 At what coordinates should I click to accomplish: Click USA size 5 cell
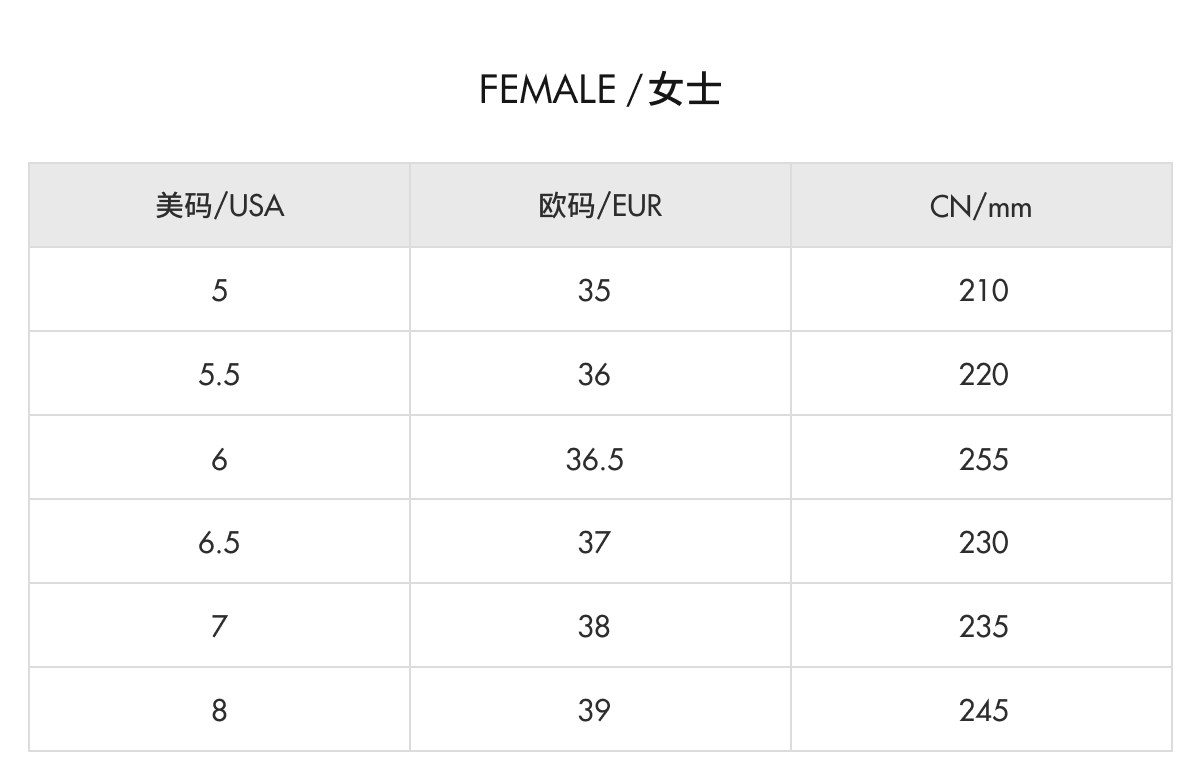[219, 291]
